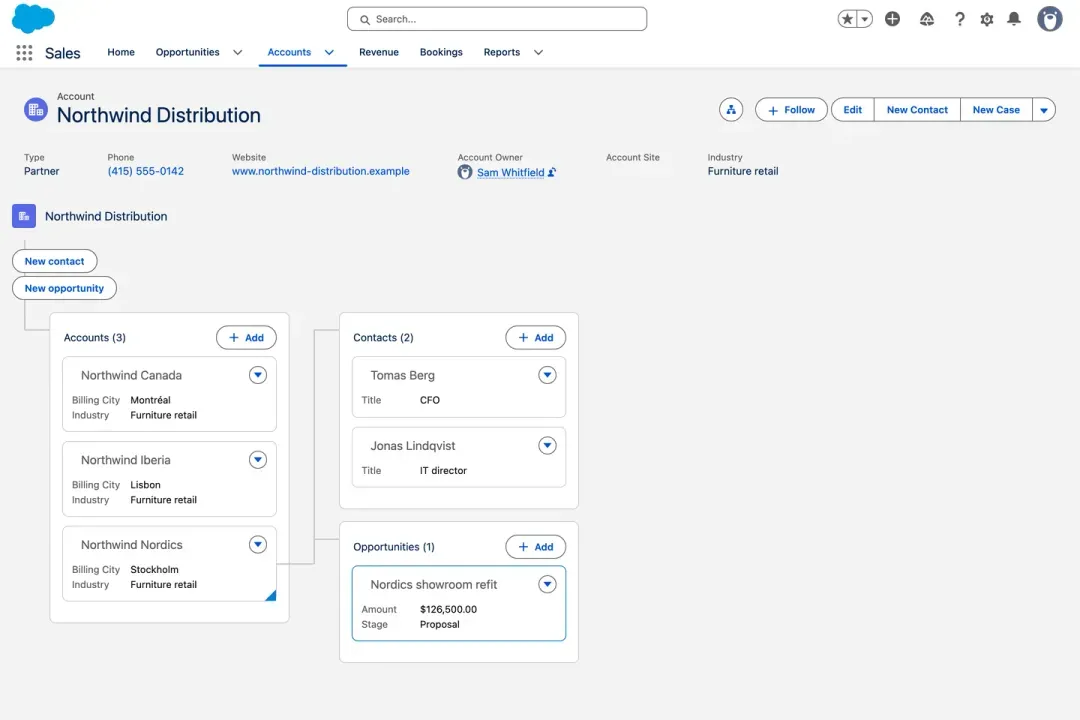
Task: Open Sam Whitfield owner link
Action: (x=510, y=172)
